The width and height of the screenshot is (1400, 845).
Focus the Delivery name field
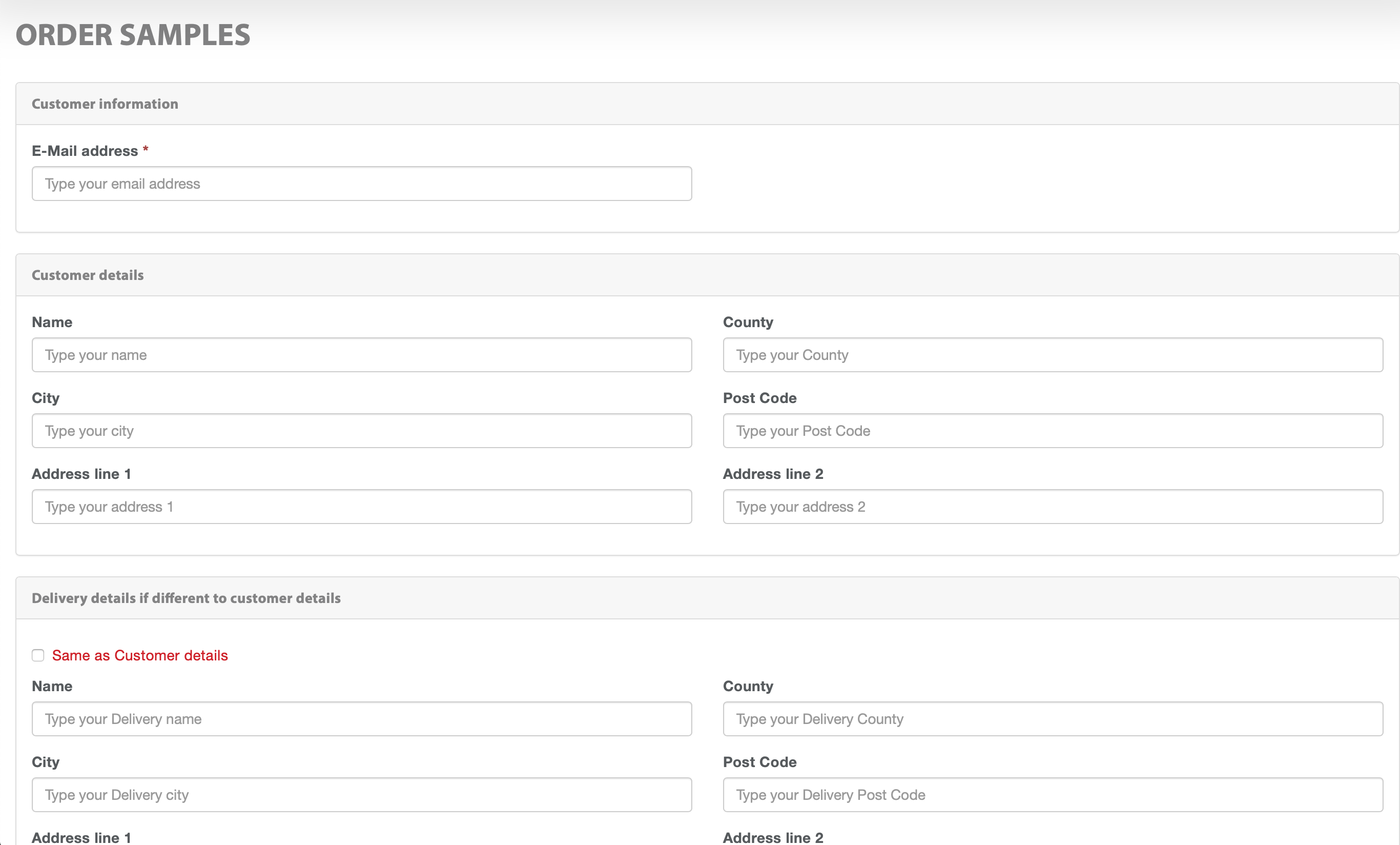pyautogui.click(x=361, y=719)
